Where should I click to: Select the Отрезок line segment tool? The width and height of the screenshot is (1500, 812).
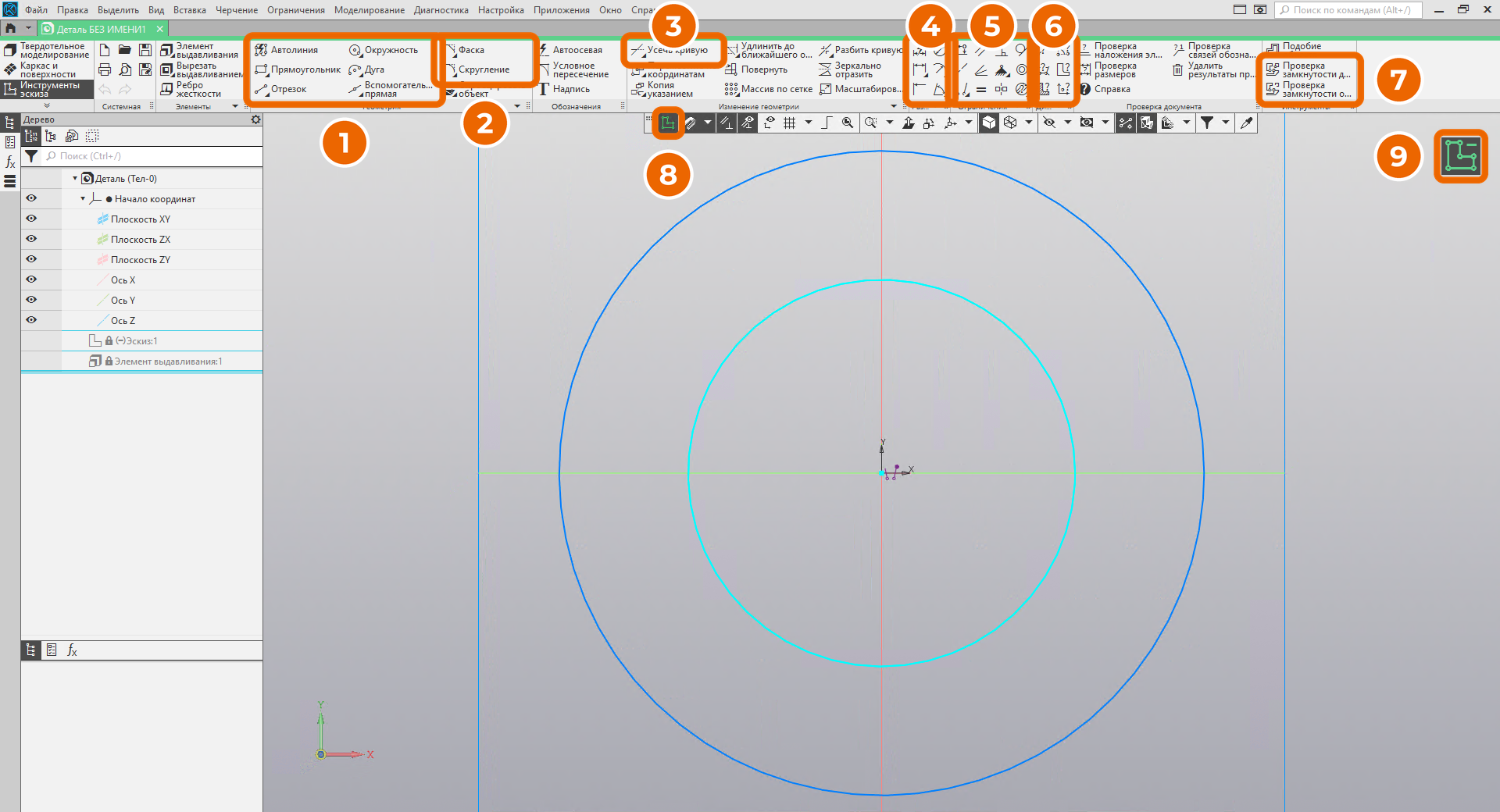pyautogui.click(x=280, y=89)
